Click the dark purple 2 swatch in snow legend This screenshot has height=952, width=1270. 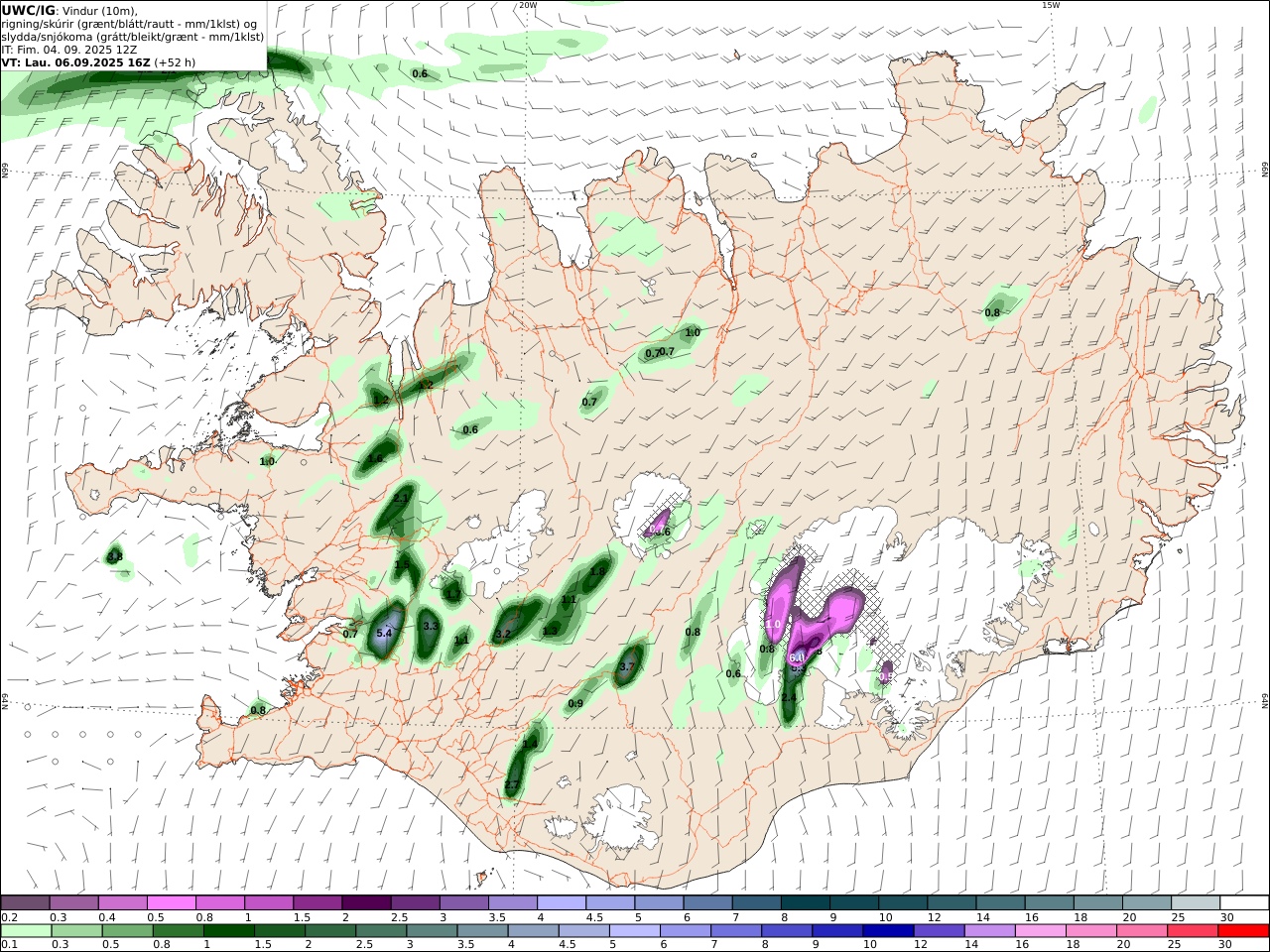click(x=365, y=902)
